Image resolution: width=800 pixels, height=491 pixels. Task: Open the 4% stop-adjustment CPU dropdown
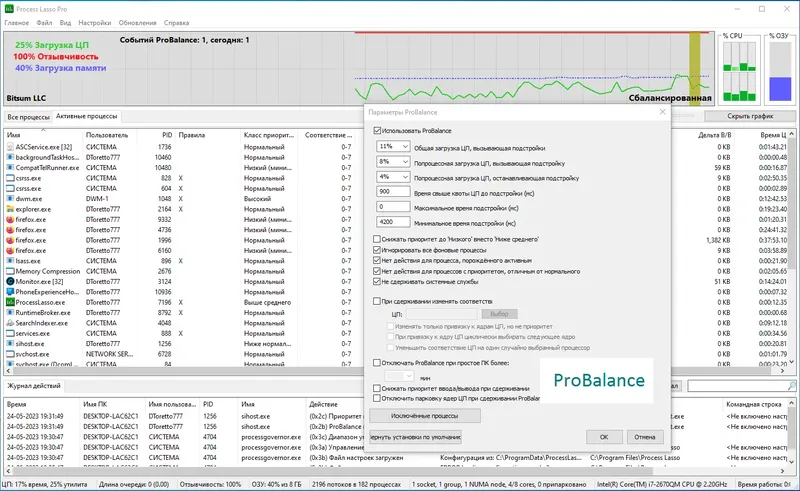393,177
